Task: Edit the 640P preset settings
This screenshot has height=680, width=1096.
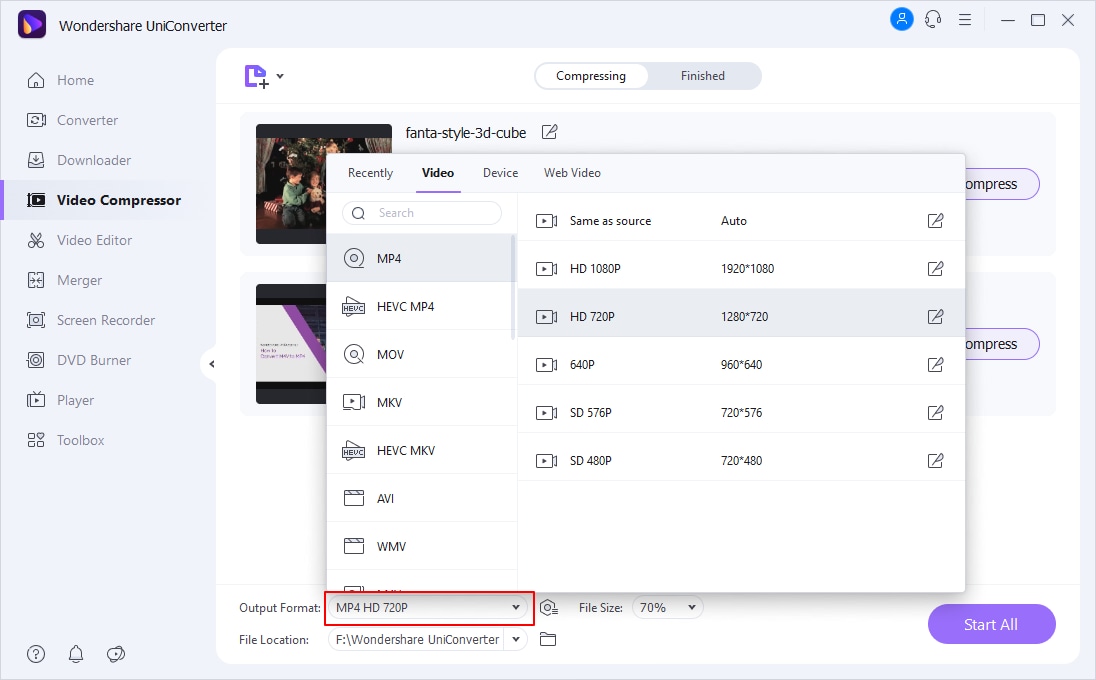Action: point(935,365)
